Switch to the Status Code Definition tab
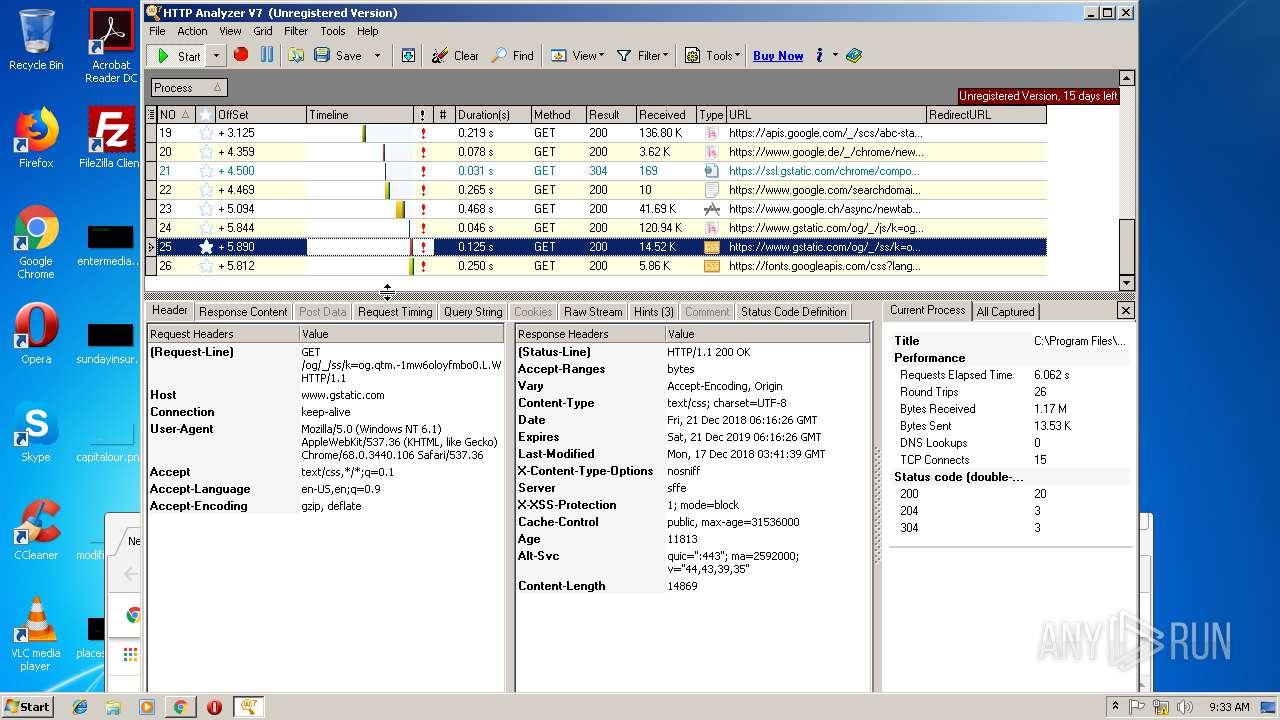Image resolution: width=1280 pixels, height=720 pixels. pos(793,312)
